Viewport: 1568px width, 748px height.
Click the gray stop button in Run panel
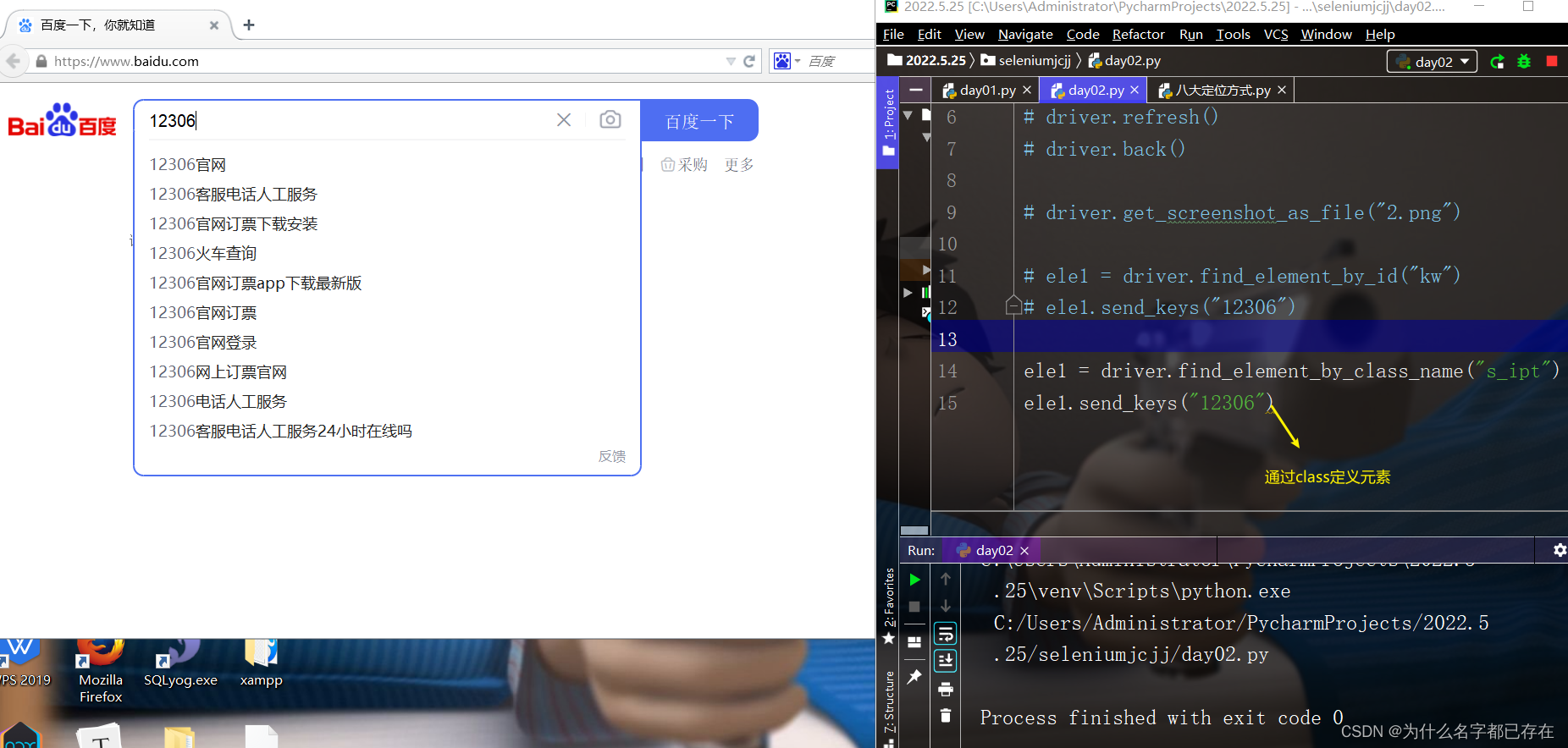[914, 607]
